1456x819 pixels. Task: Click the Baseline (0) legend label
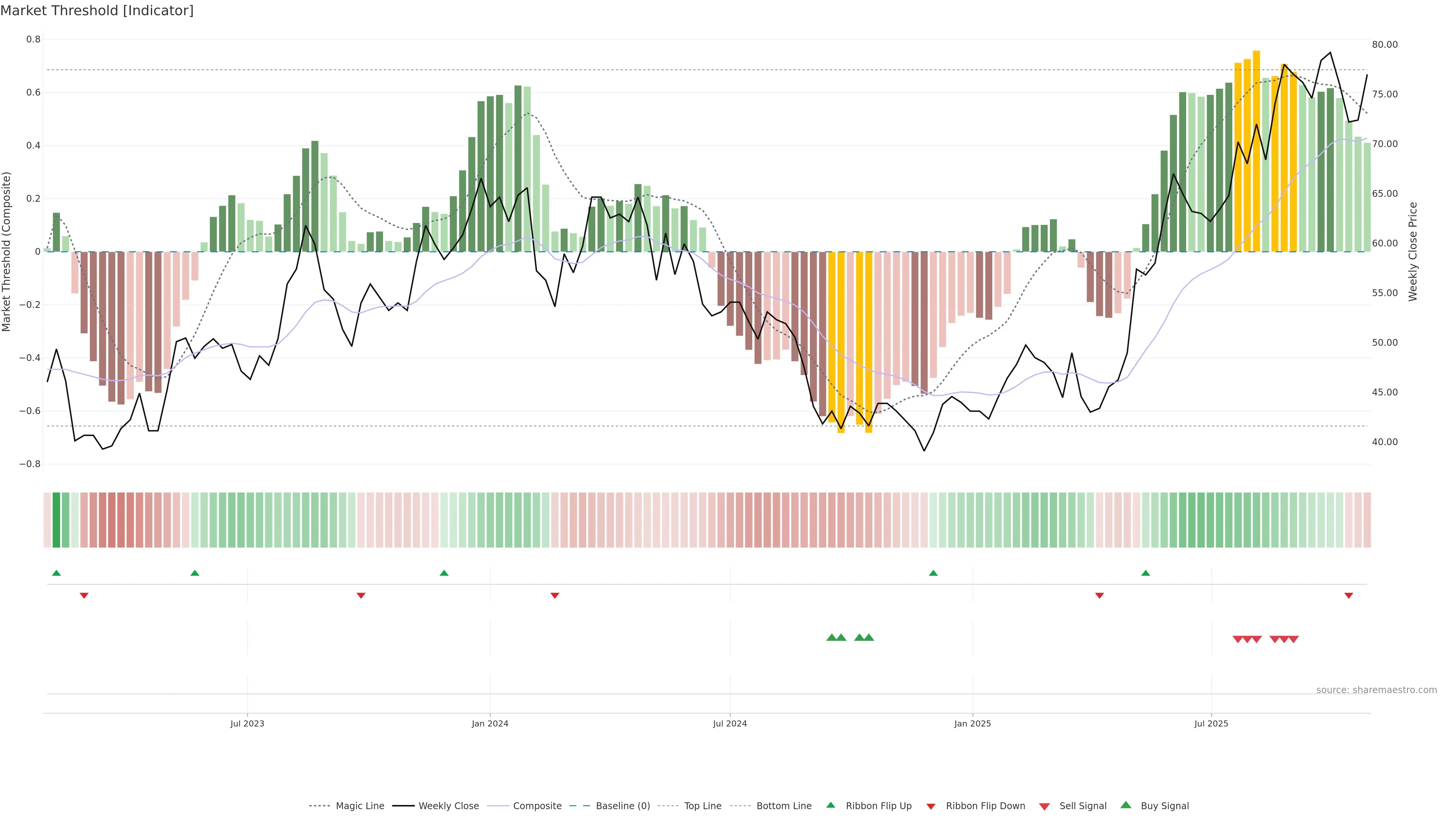click(x=623, y=806)
